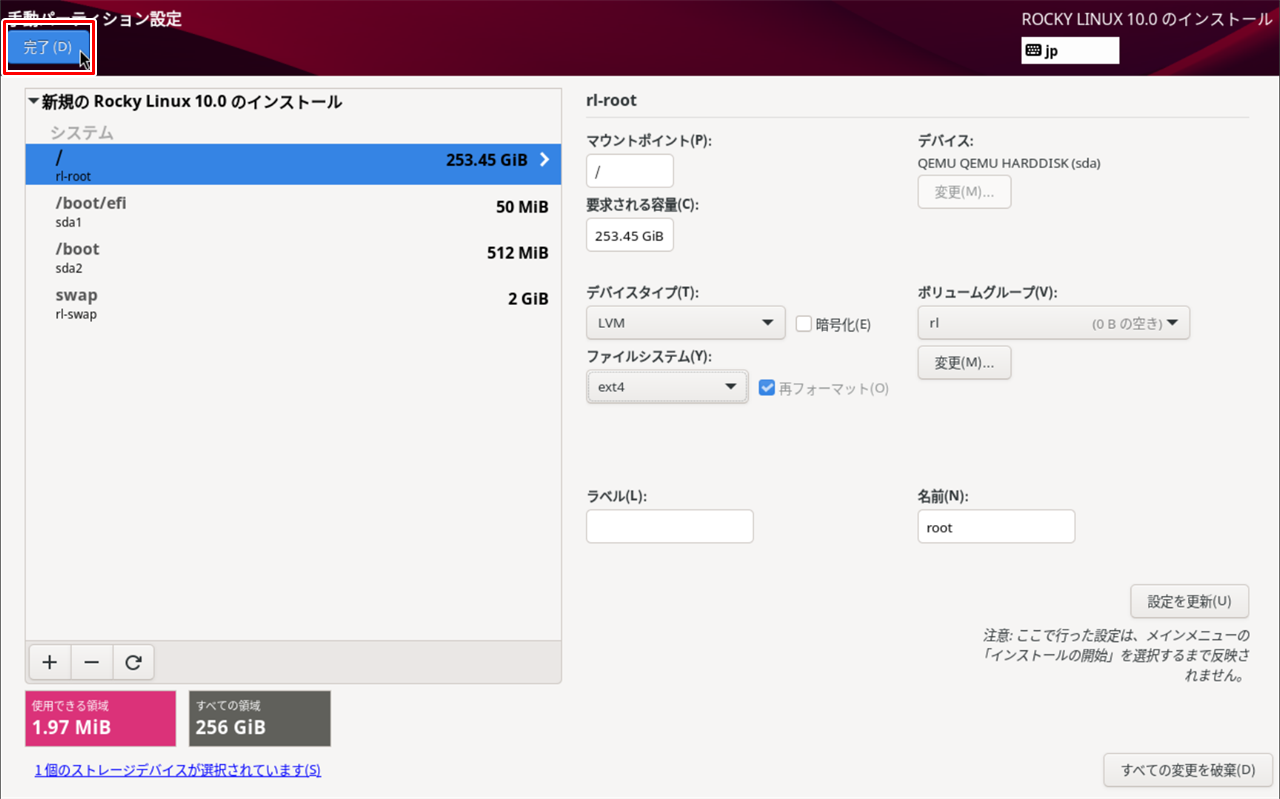Open the ext4 filesystem dropdown

pyautogui.click(x=667, y=386)
